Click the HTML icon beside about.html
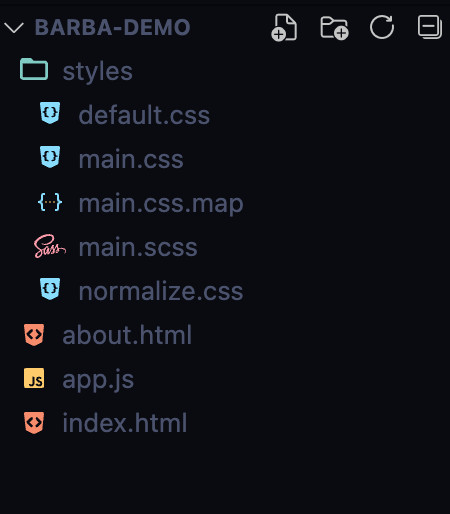This screenshot has height=514, width=450. click(x=34, y=335)
